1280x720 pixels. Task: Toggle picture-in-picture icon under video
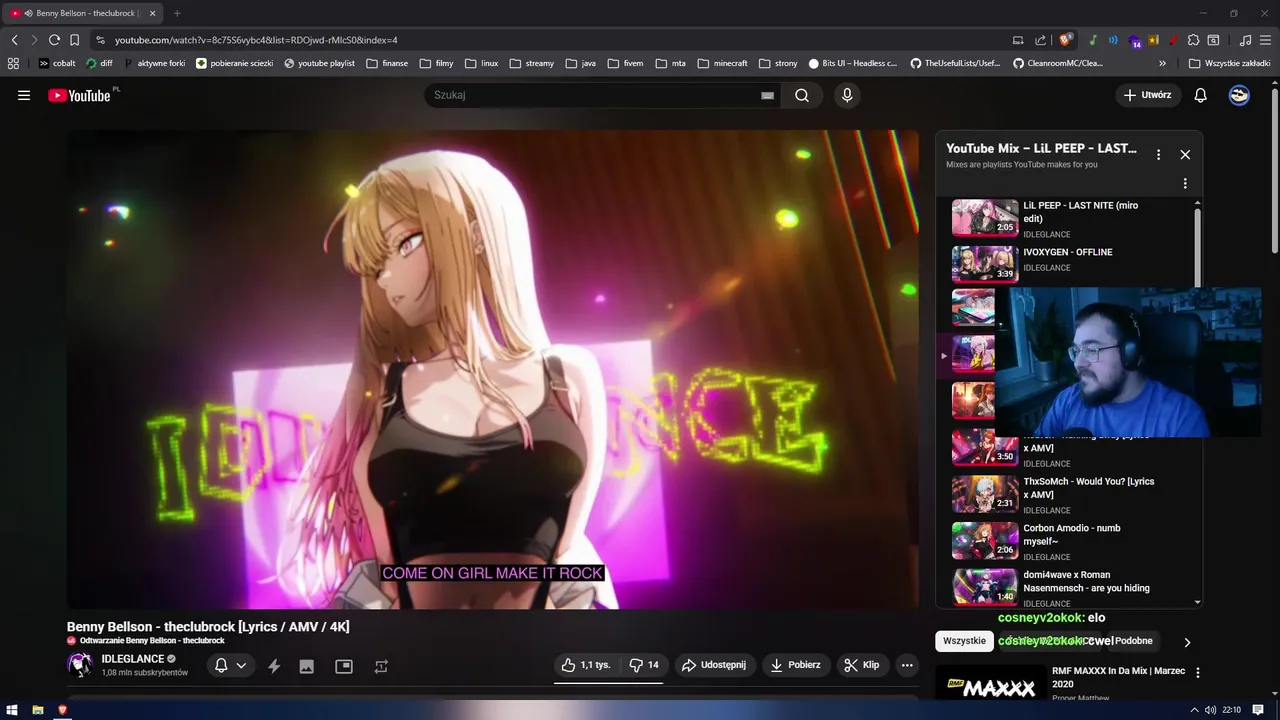[x=344, y=666]
